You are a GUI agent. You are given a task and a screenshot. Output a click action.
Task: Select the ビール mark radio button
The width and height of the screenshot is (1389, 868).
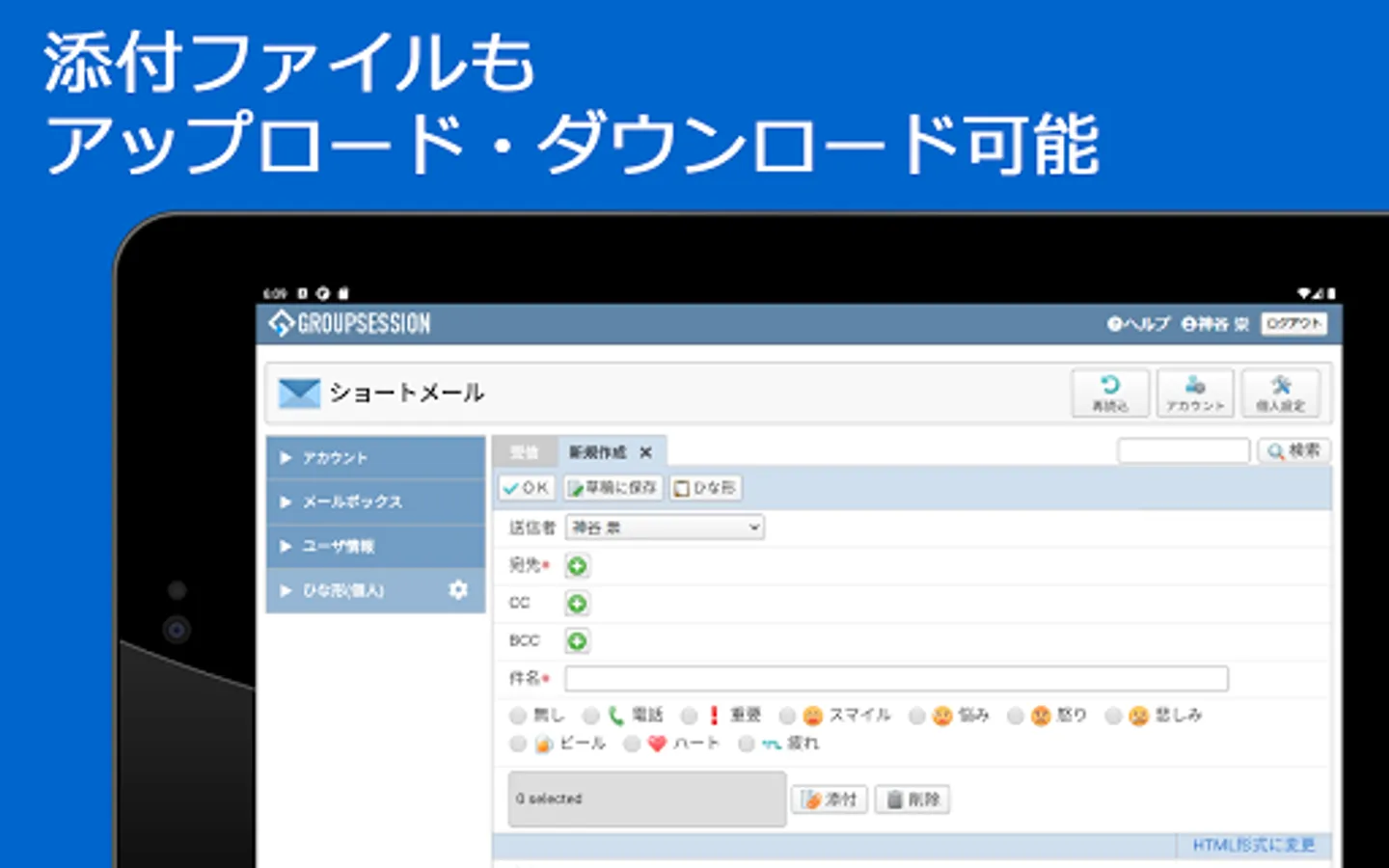[518, 744]
